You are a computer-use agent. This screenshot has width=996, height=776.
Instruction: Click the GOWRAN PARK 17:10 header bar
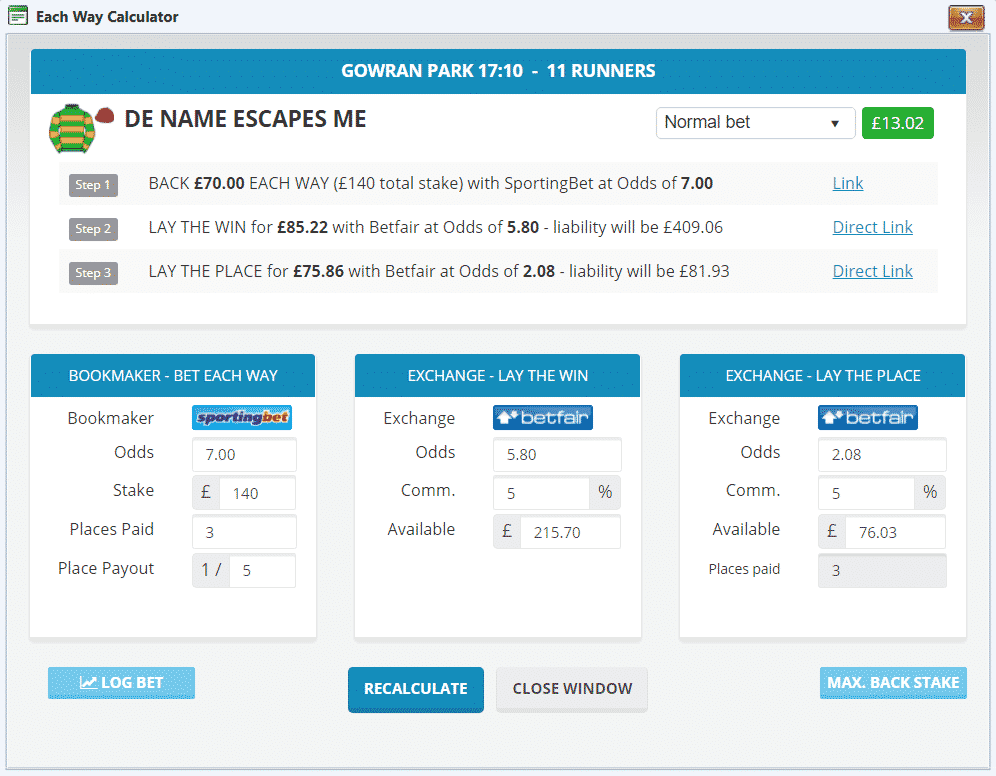click(498, 70)
